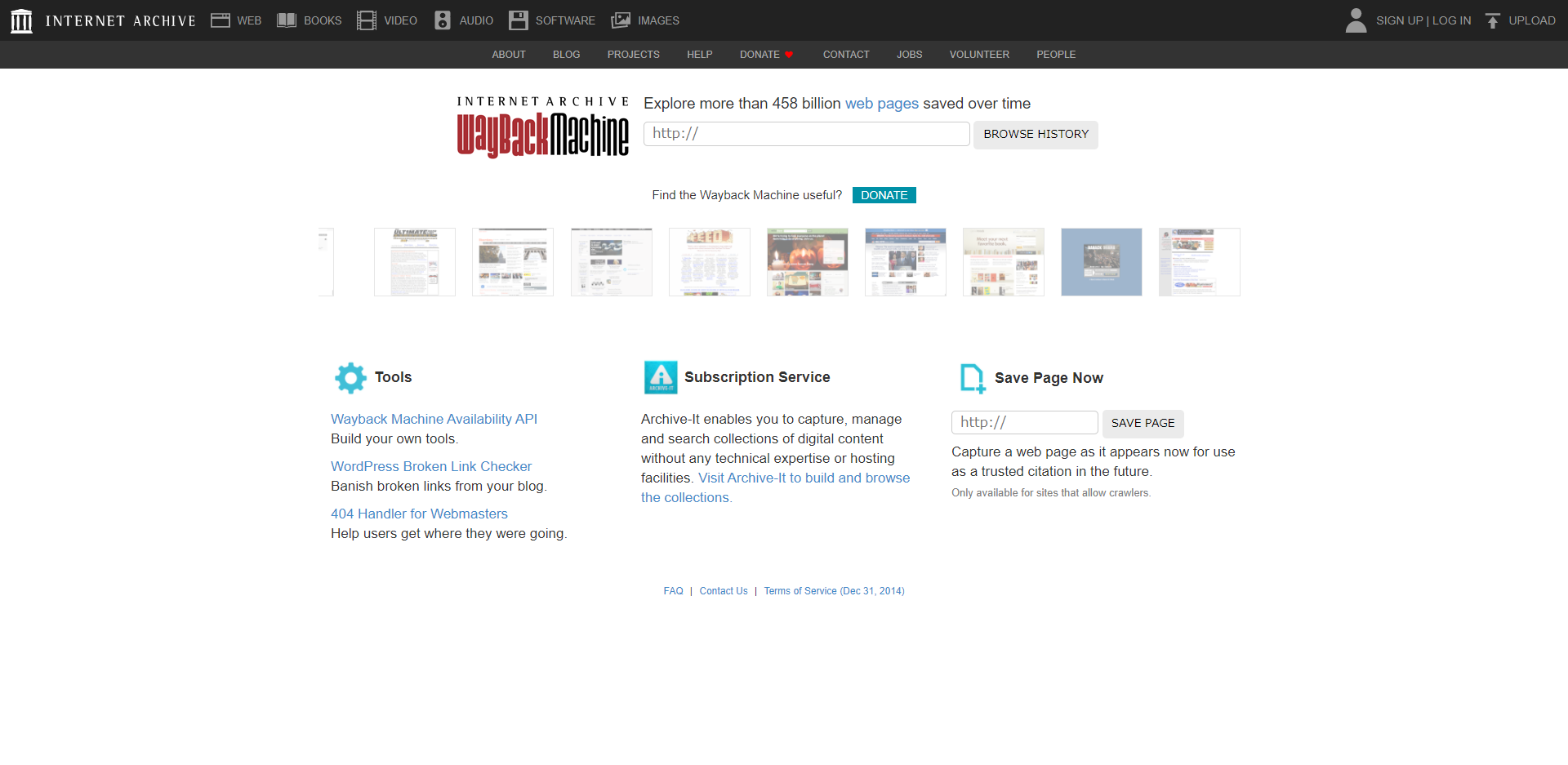Screen dimensions: 1568x765
Task: Click the Upload arrow icon
Action: pyautogui.click(x=1493, y=20)
